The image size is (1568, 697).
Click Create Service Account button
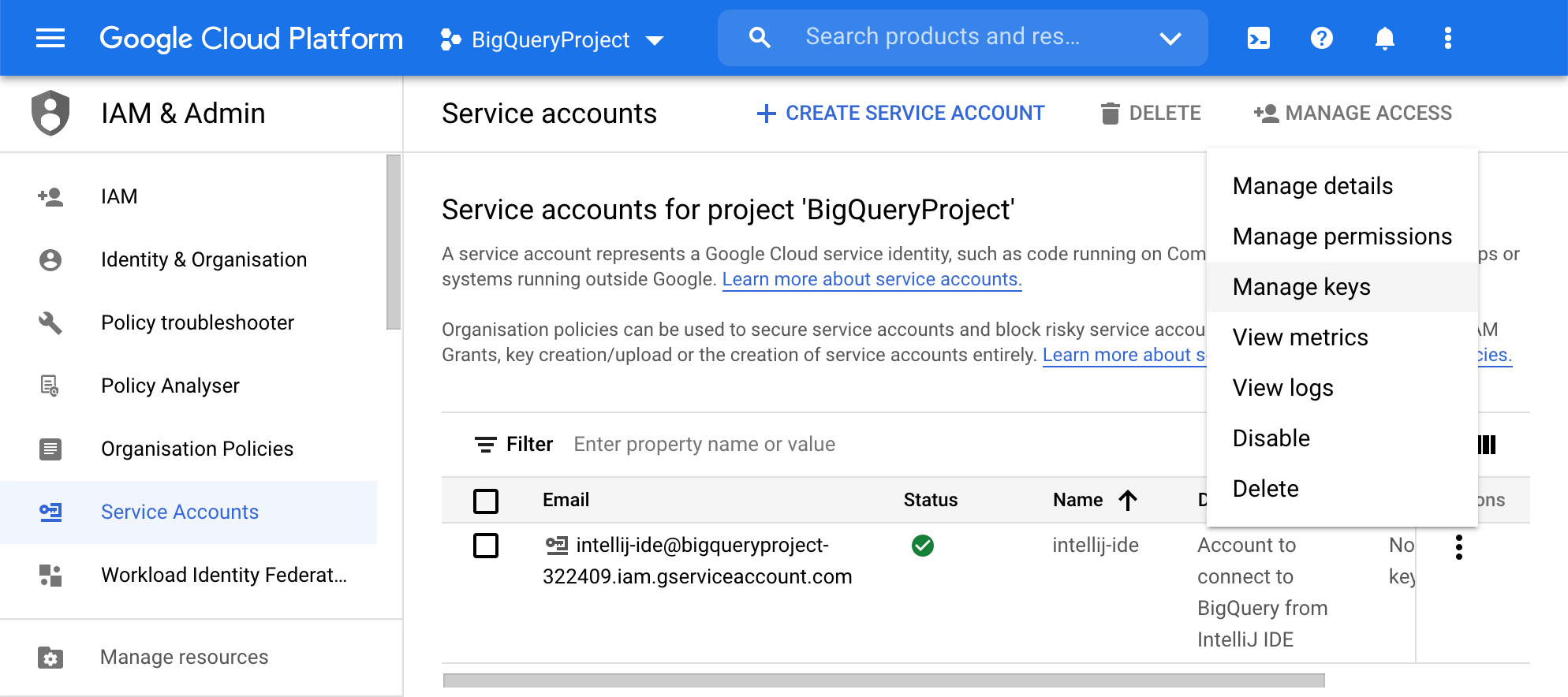pyautogui.click(x=901, y=114)
